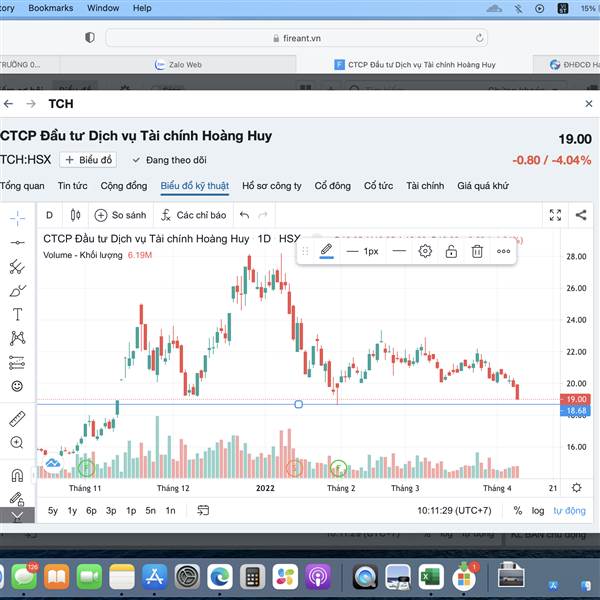
Task: Open more options in drawing toolbar
Action: (503, 251)
